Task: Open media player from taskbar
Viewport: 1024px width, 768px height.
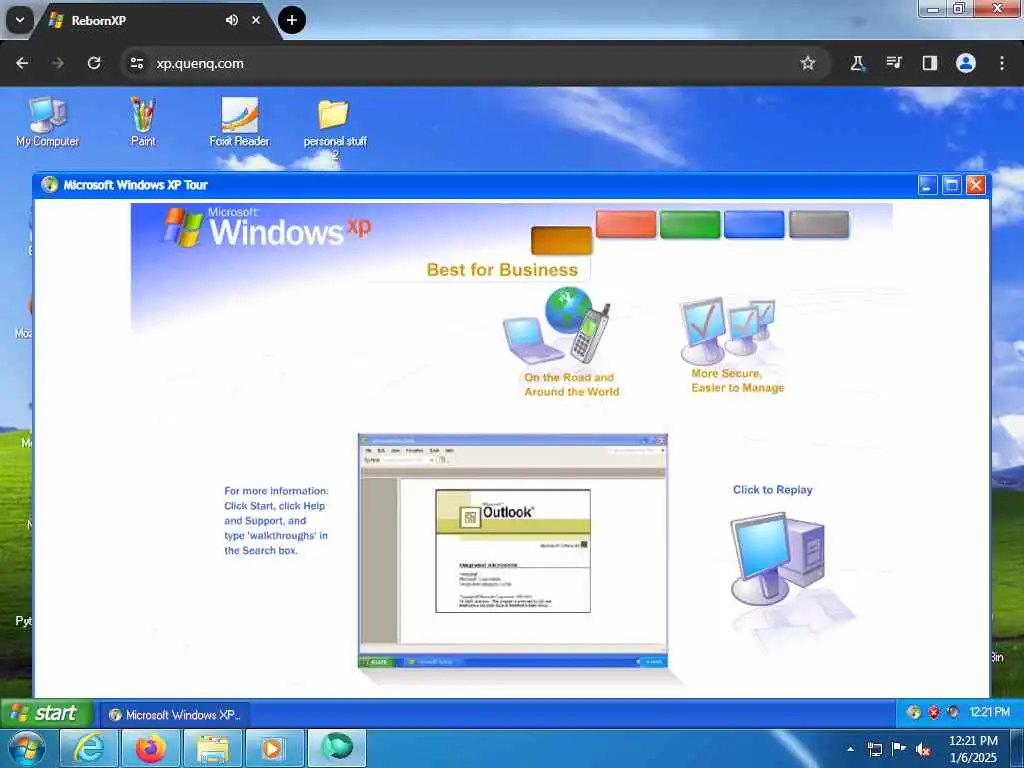Action: 274,748
